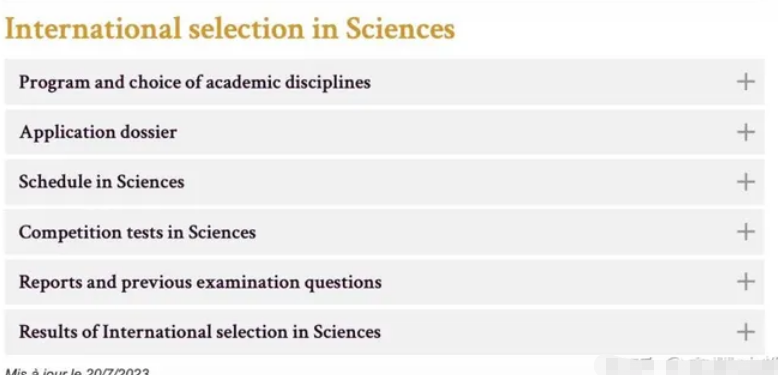The width and height of the screenshot is (778, 375).
Task: Select the Competition tests in Sciences title
Action: [137, 232]
